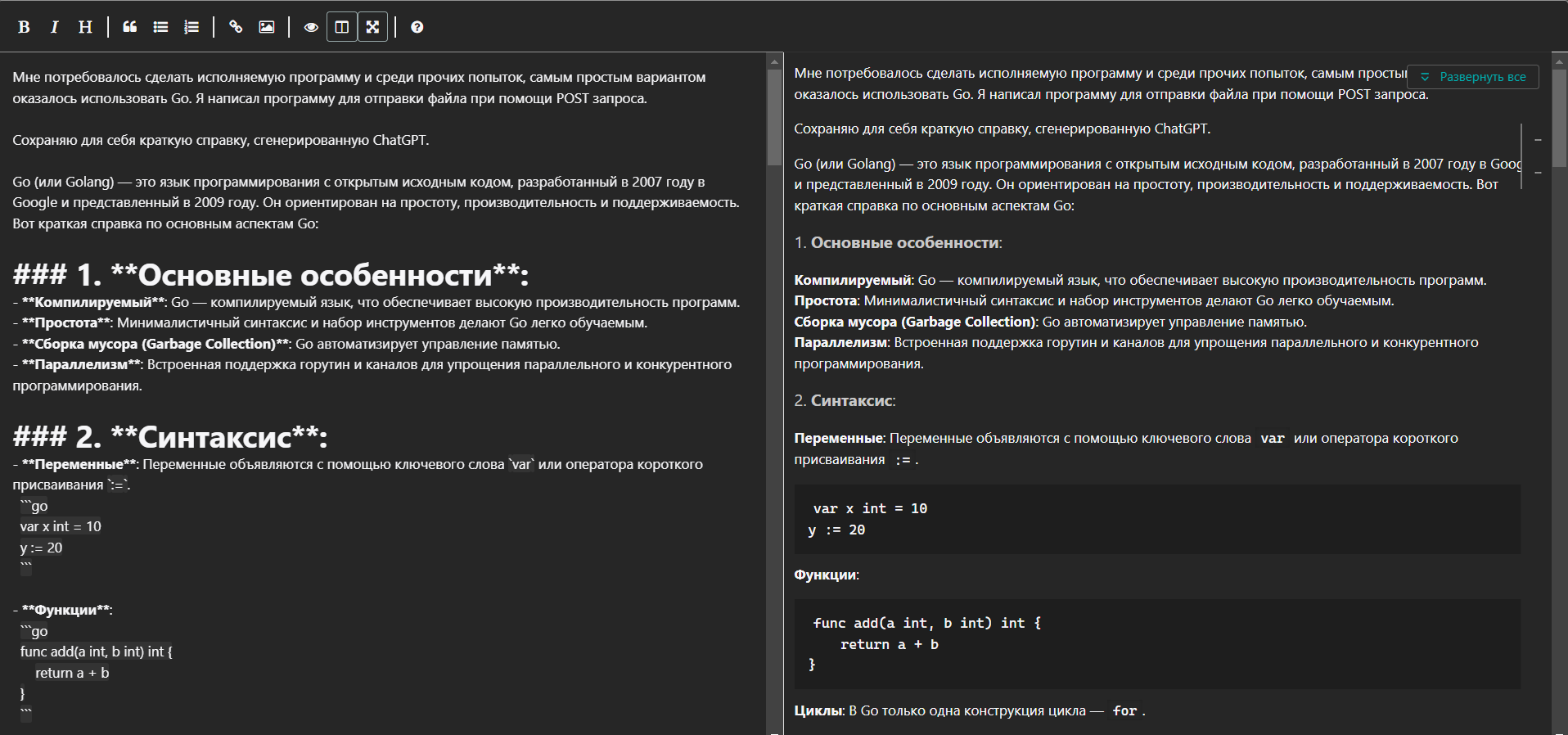Place cursor in '### 2. **Синтаксис**:' editor heading
Screen dimensions: 1568x735
(170, 437)
